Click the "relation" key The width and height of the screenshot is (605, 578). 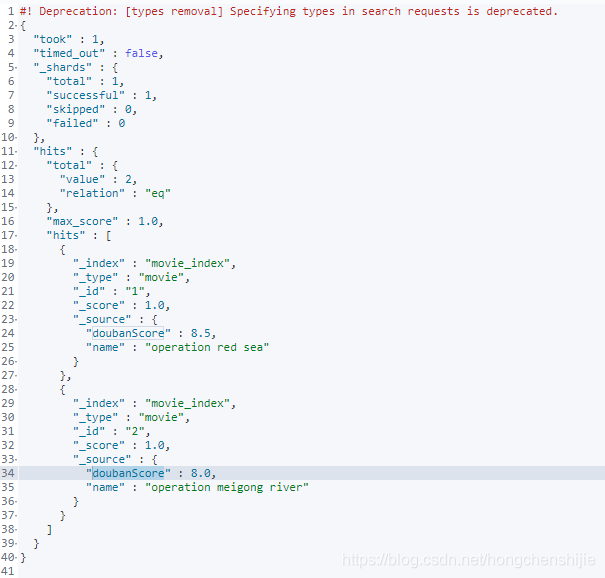click(x=92, y=193)
